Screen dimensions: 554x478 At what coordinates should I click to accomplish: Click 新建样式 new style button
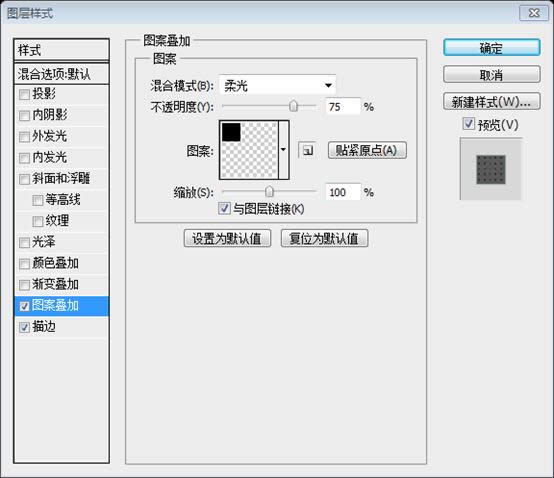click(x=491, y=102)
